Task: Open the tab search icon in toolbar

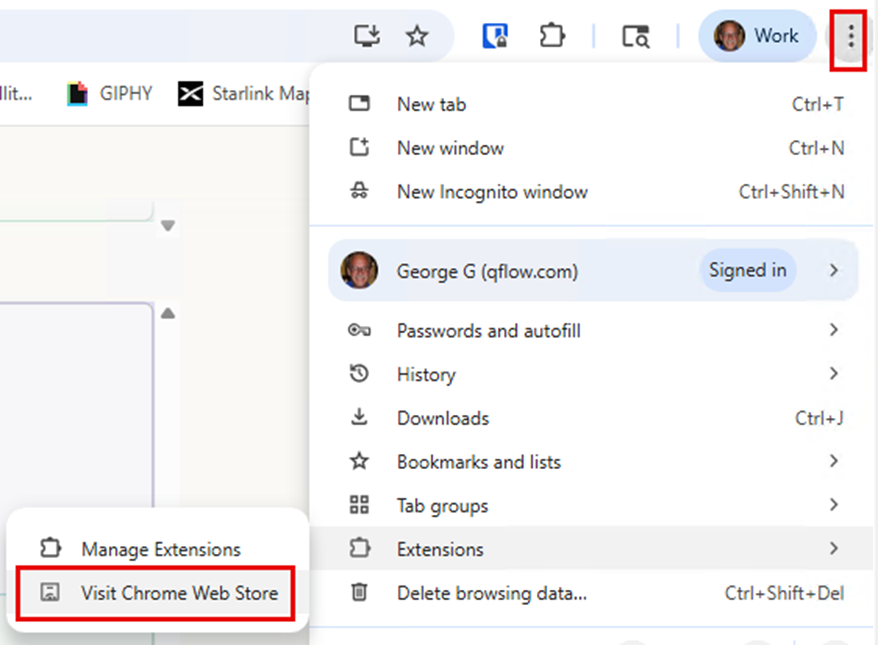Action: tap(635, 37)
